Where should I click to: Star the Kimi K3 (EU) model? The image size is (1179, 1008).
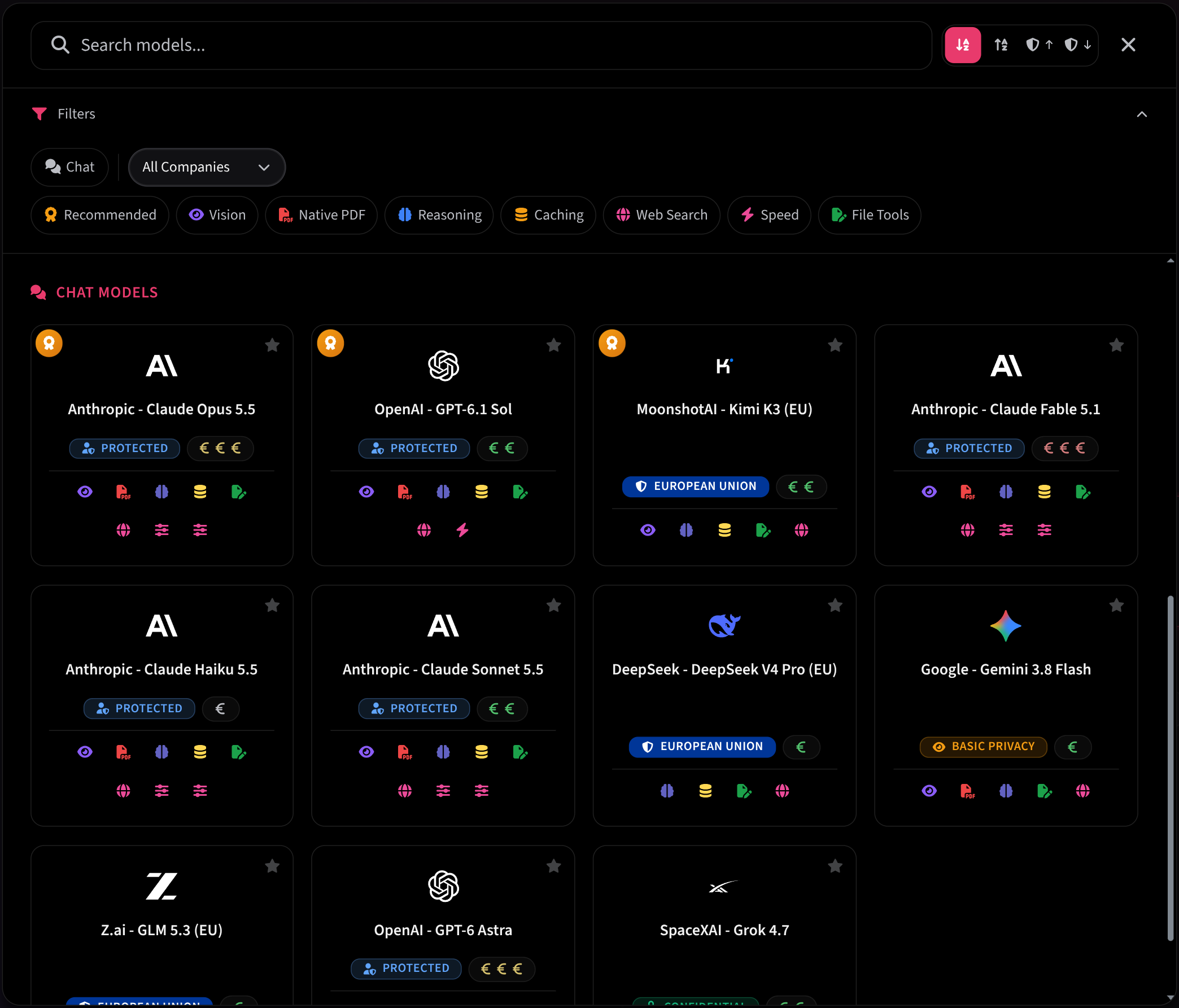pyautogui.click(x=835, y=345)
